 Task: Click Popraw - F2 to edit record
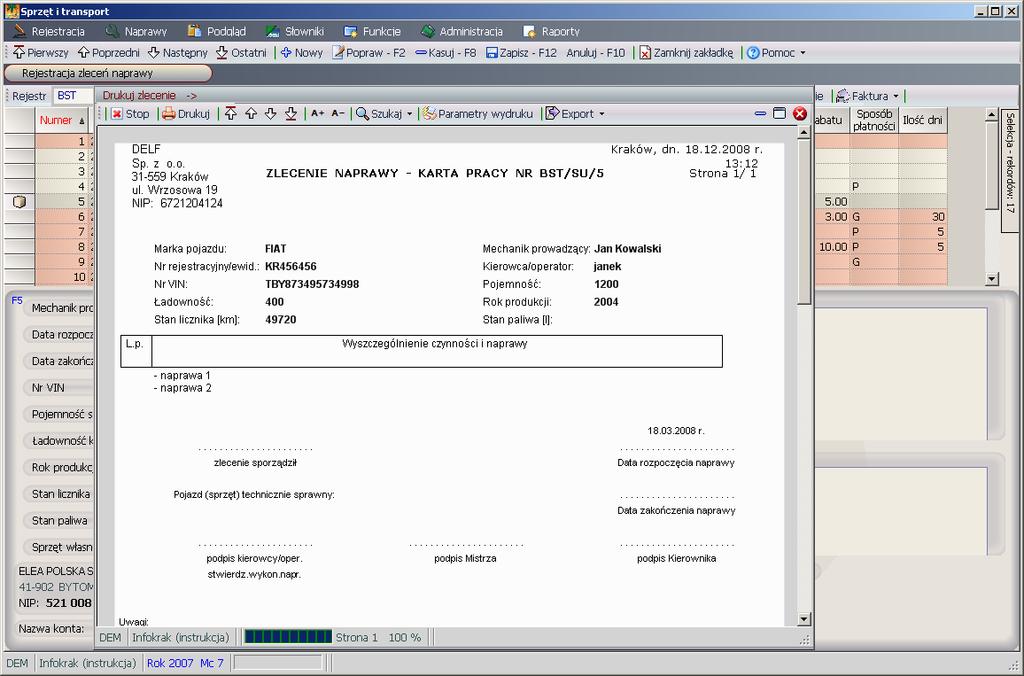(x=369, y=52)
